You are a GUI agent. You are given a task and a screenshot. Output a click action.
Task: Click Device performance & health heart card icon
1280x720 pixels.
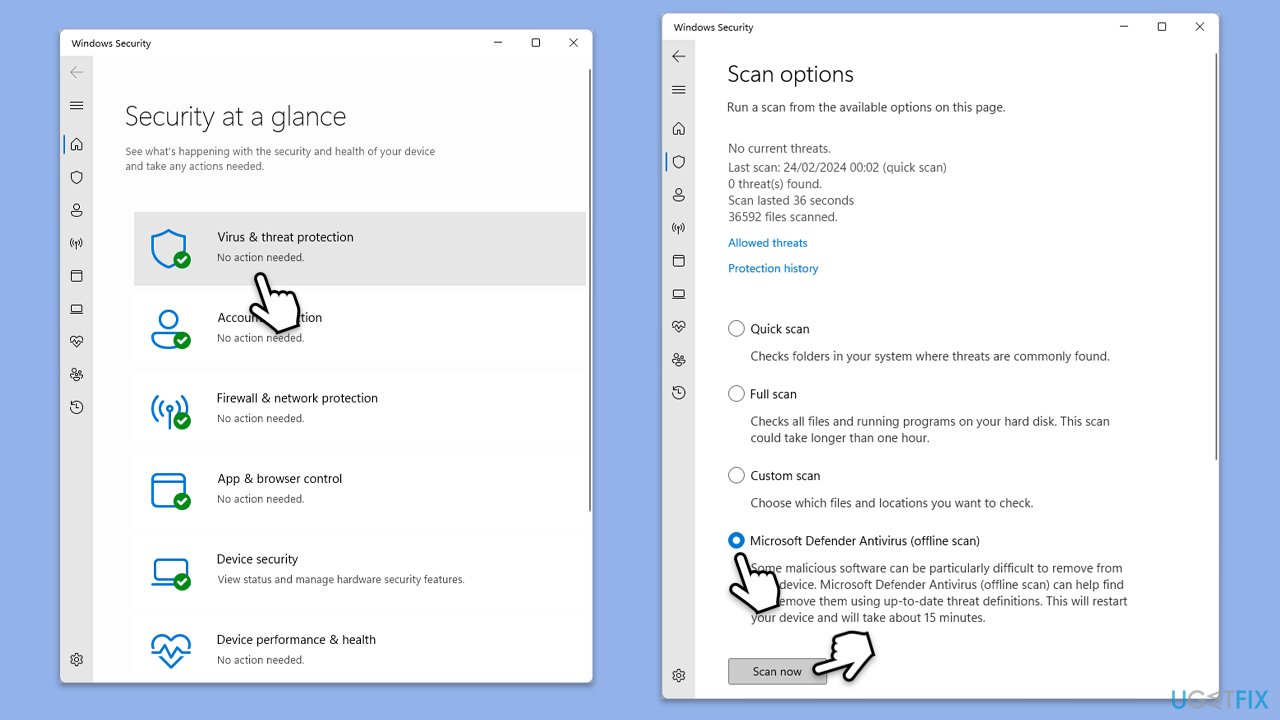(x=170, y=650)
